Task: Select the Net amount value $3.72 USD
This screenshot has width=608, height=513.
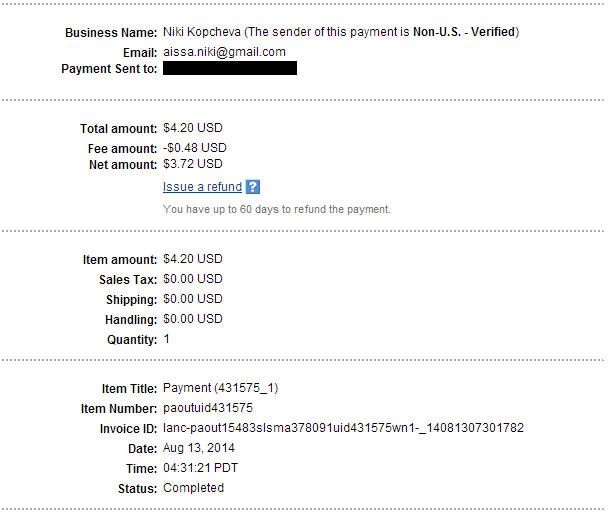Action: point(193,164)
